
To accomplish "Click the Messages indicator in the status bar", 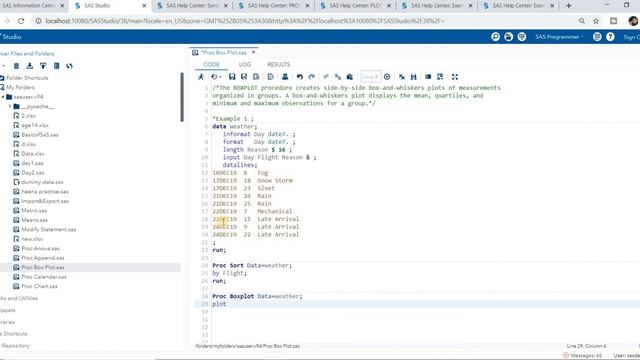I will tap(582, 356).
